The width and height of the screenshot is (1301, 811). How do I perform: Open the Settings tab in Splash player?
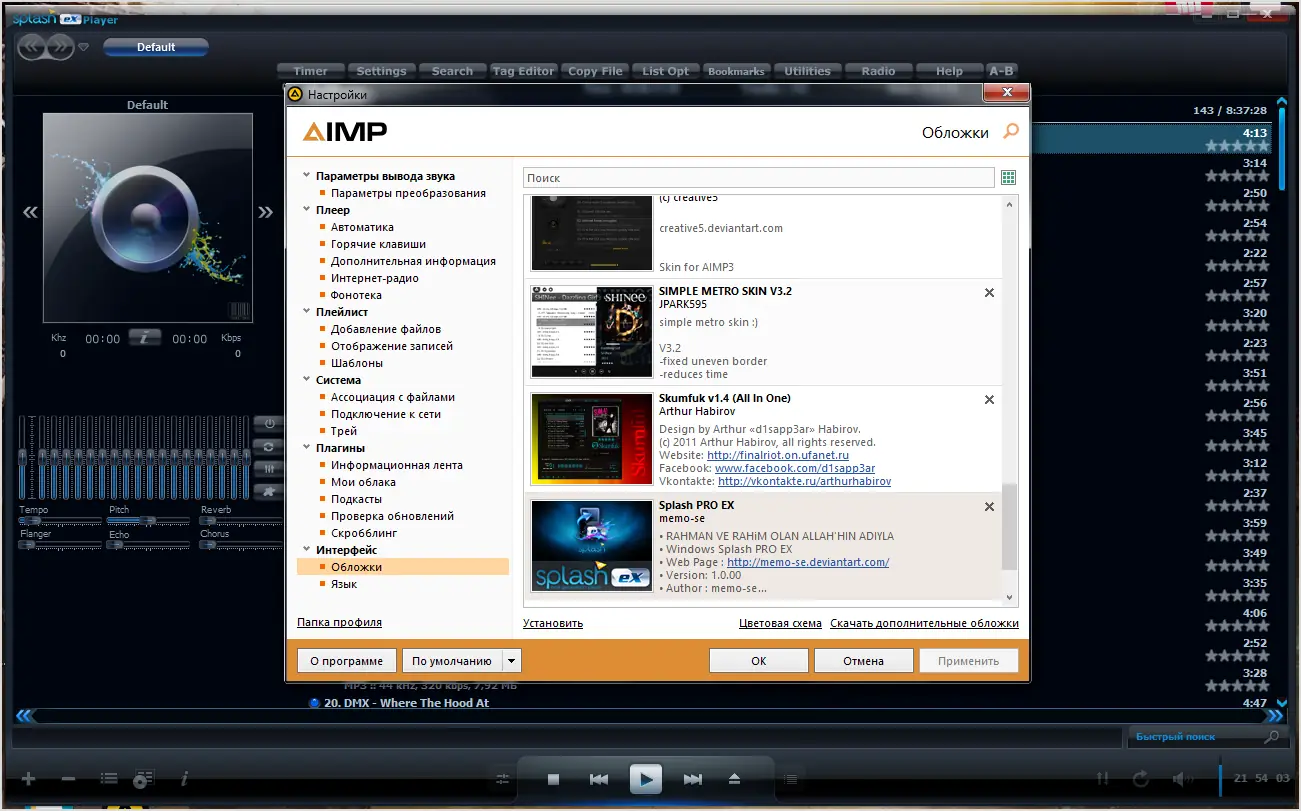(381, 71)
